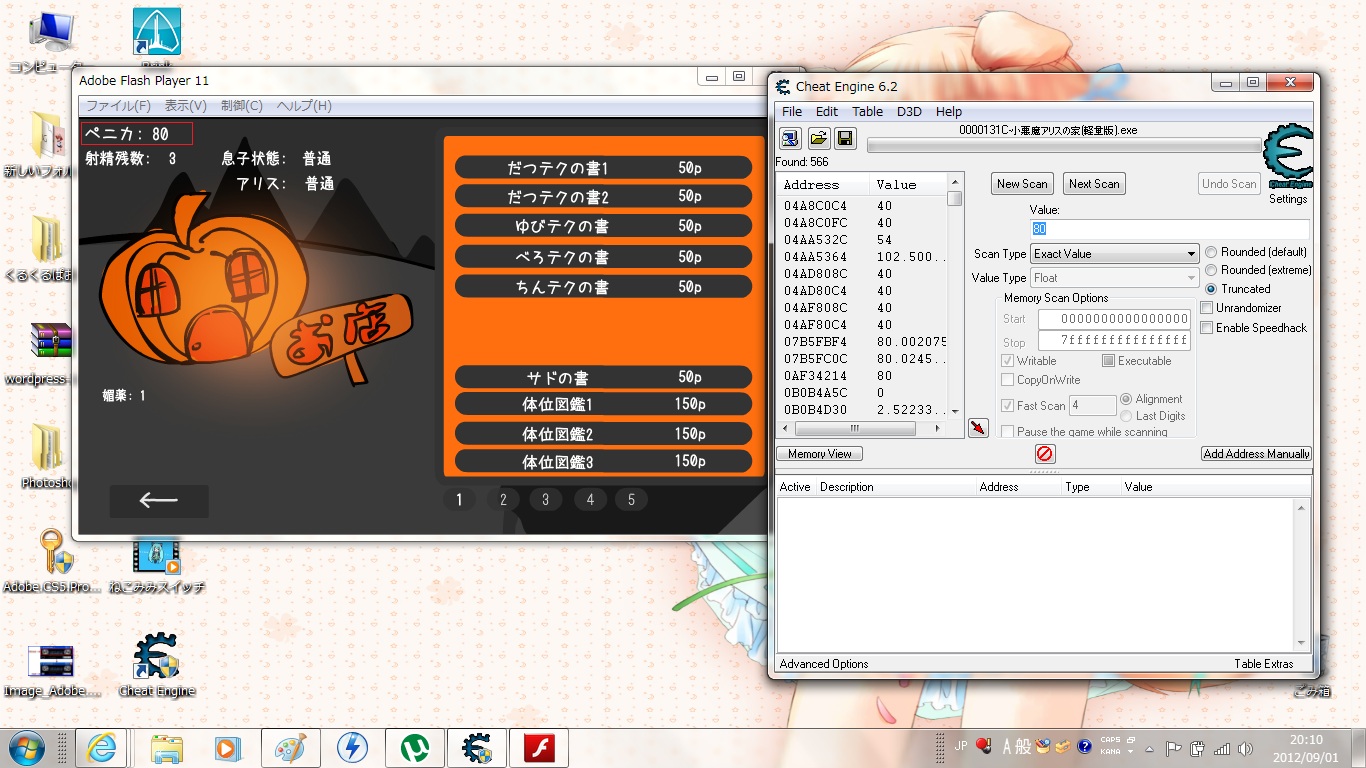The height and width of the screenshot is (768, 1366).
Task: Open the D3D menu
Action: [x=909, y=112]
